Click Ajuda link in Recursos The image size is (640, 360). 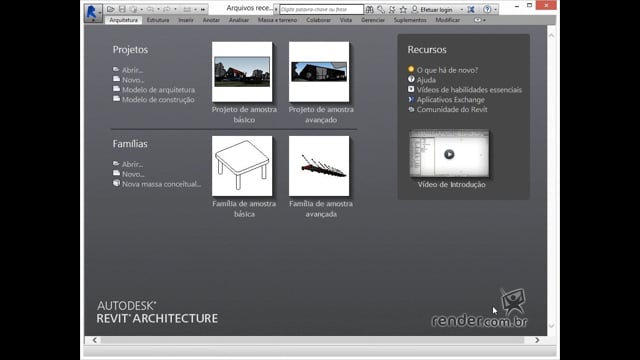pyautogui.click(x=426, y=80)
